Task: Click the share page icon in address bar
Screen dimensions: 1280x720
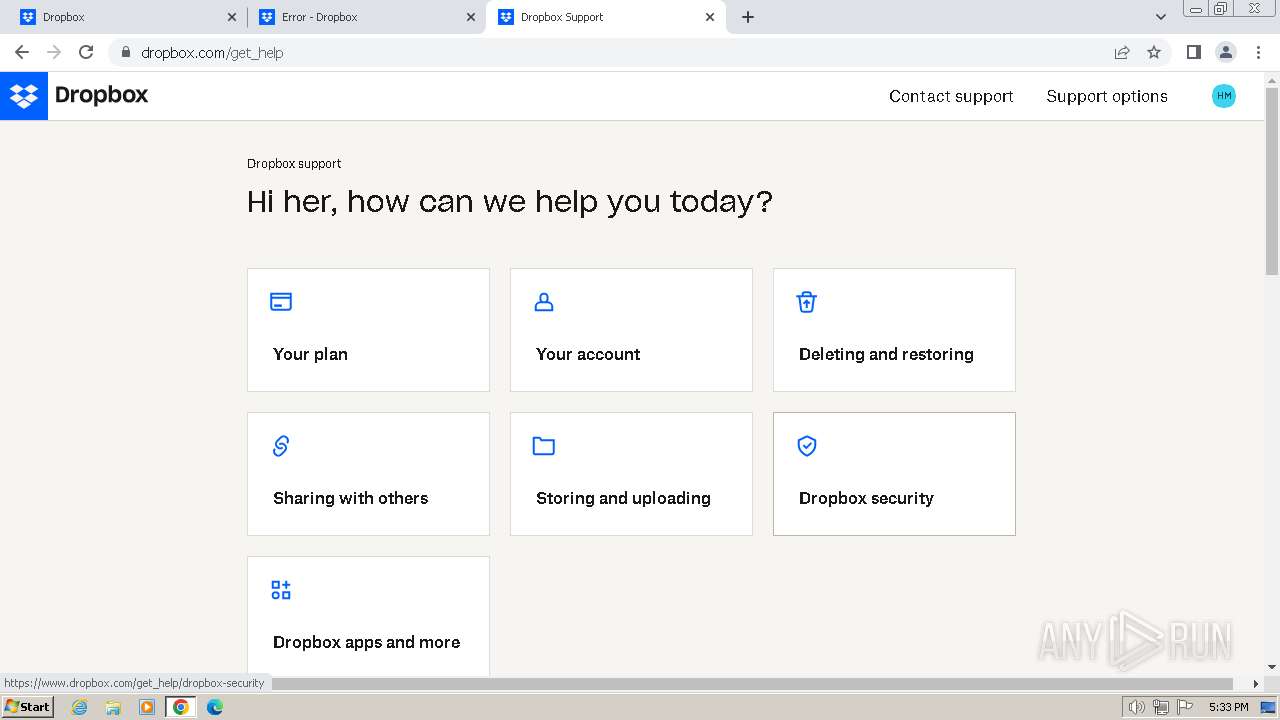Action: click(x=1122, y=52)
